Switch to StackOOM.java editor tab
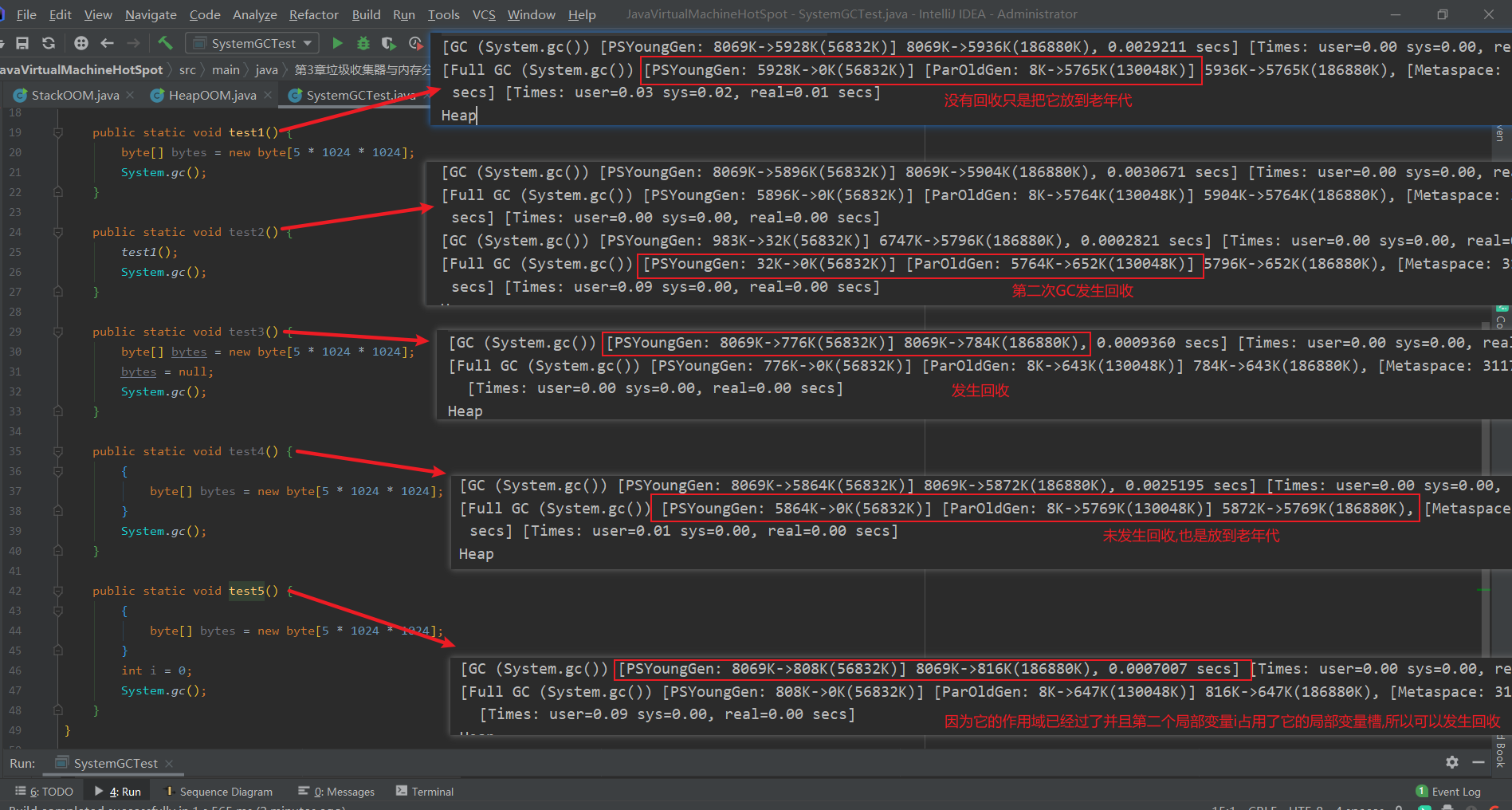Image resolution: width=1512 pixels, height=810 pixels. [75, 95]
